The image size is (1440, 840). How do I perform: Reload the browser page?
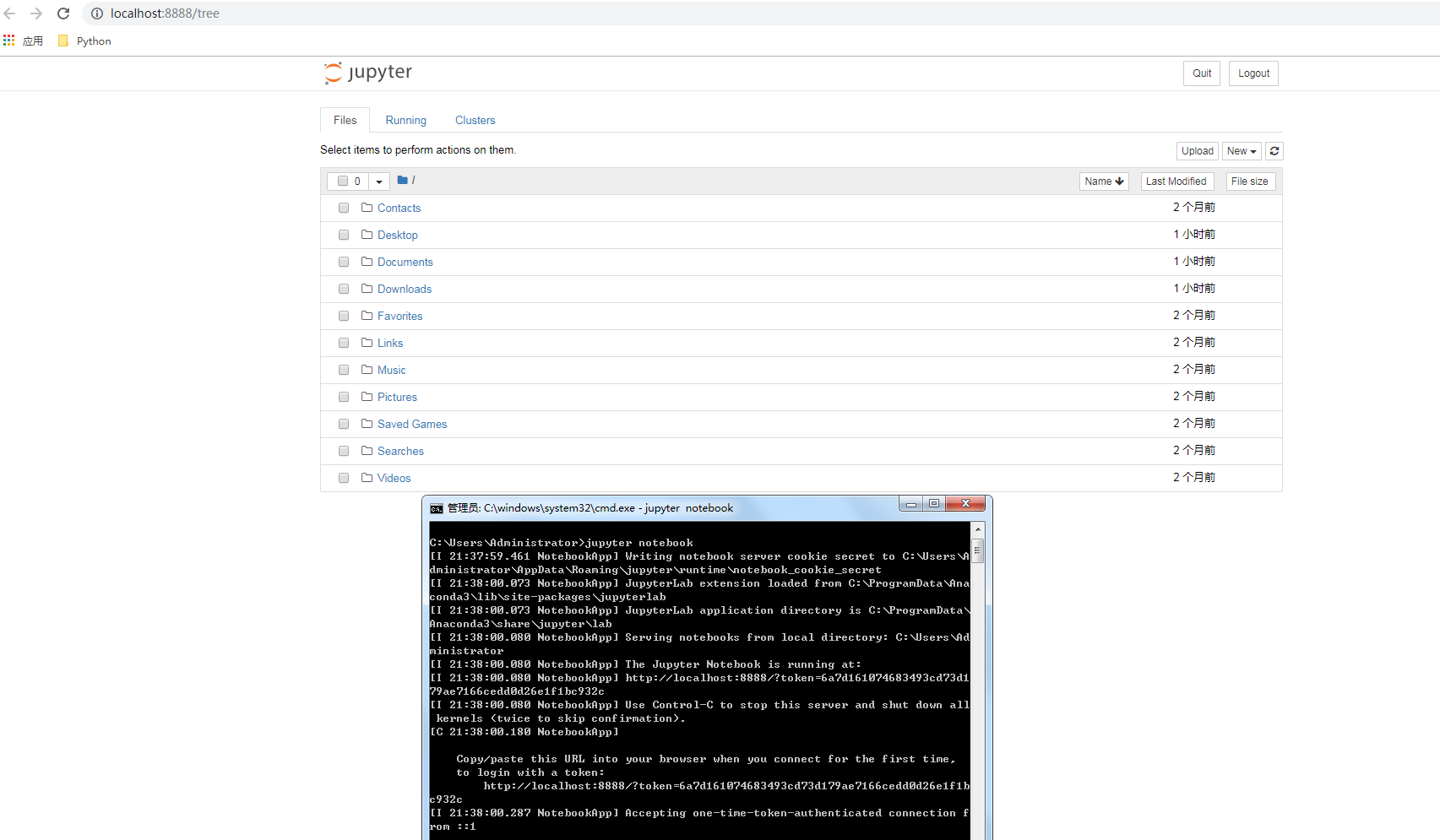click(x=63, y=14)
